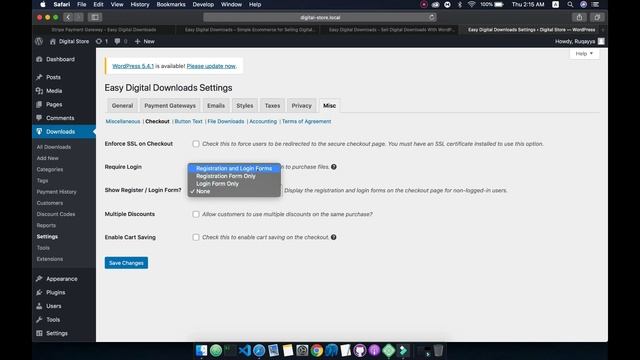Enable the Multiple Discounts checkbox
This screenshot has height=360, width=640.
click(196, 214)
